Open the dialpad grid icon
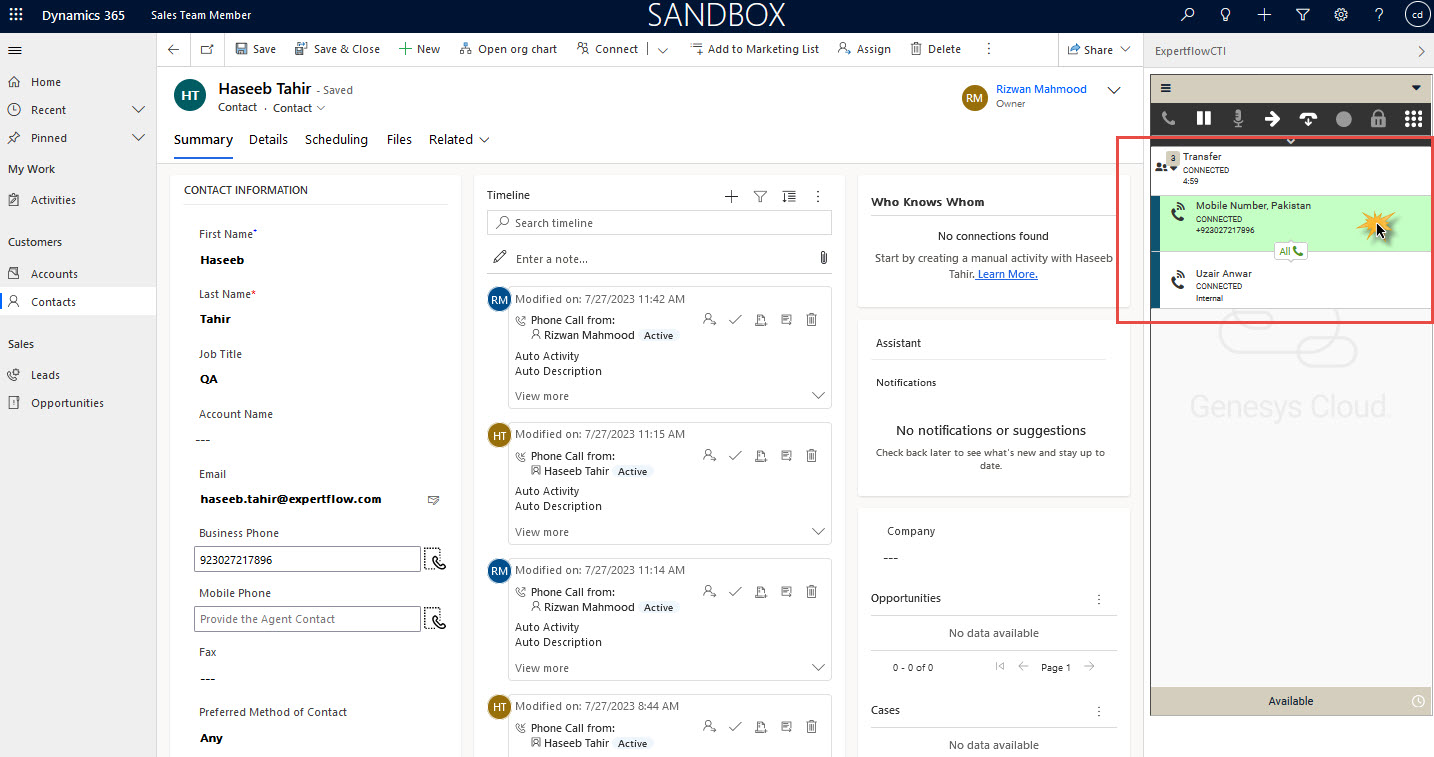The image size is (1434, 757). tap(1413, 119)
